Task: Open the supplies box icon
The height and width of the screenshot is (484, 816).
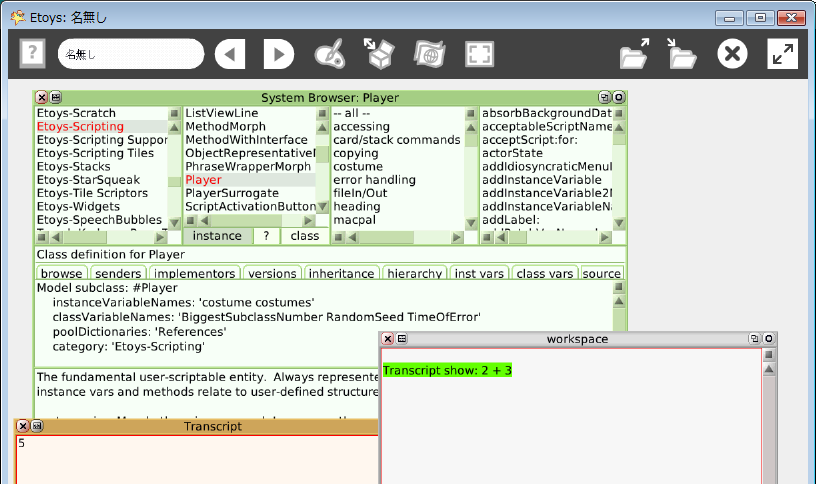Action: pyautogui.click(x=380, y=54)
